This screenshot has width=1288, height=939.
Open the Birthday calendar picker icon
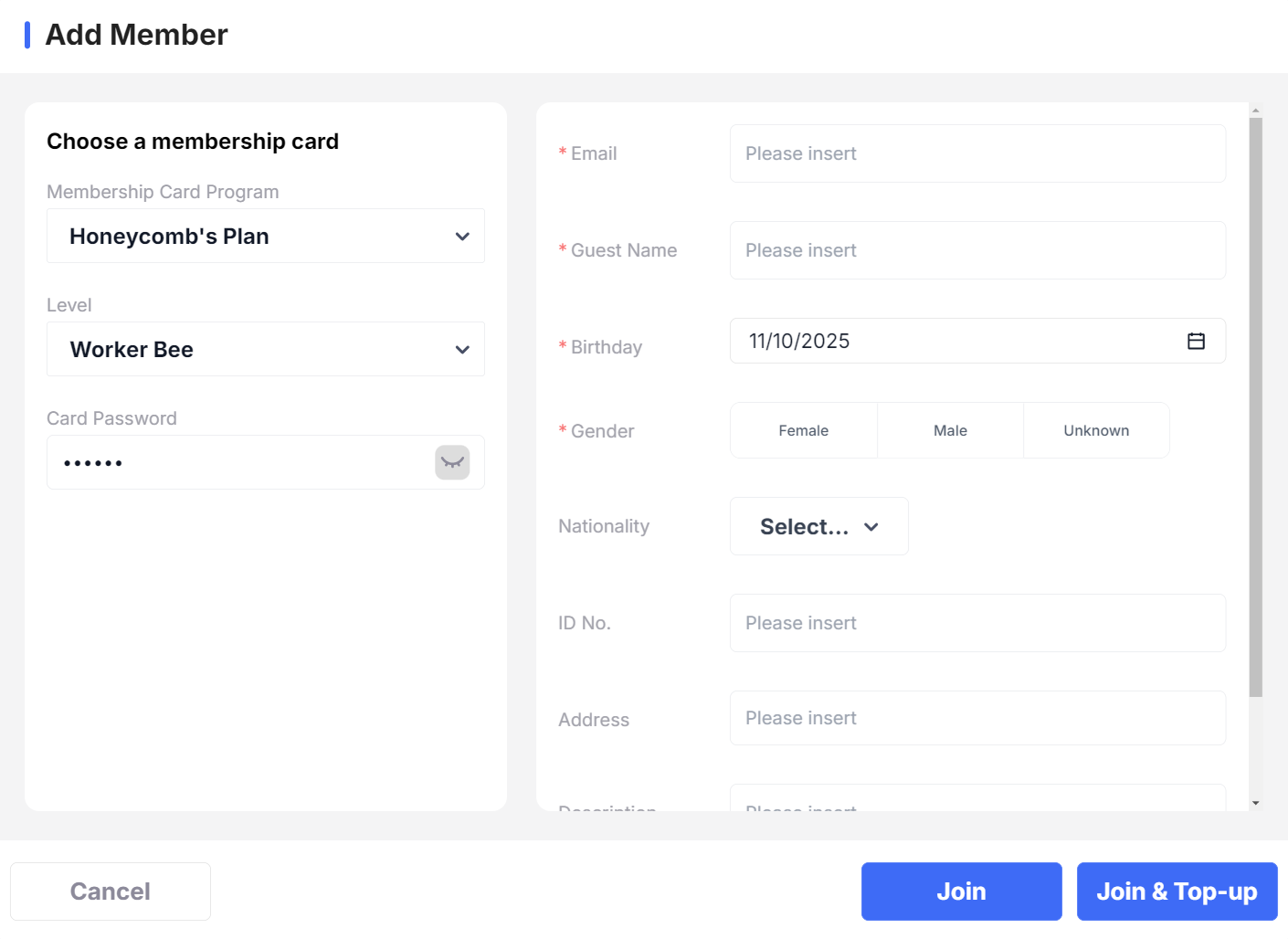point(1196,341)
